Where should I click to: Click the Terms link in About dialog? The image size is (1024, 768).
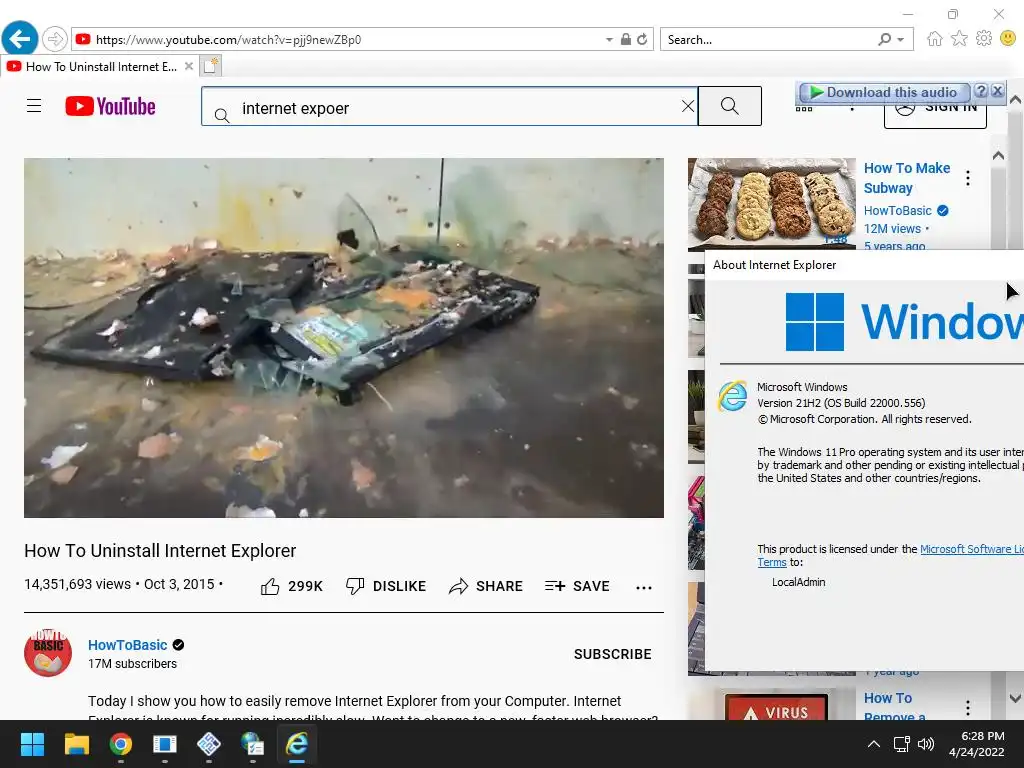pos(771,562)
